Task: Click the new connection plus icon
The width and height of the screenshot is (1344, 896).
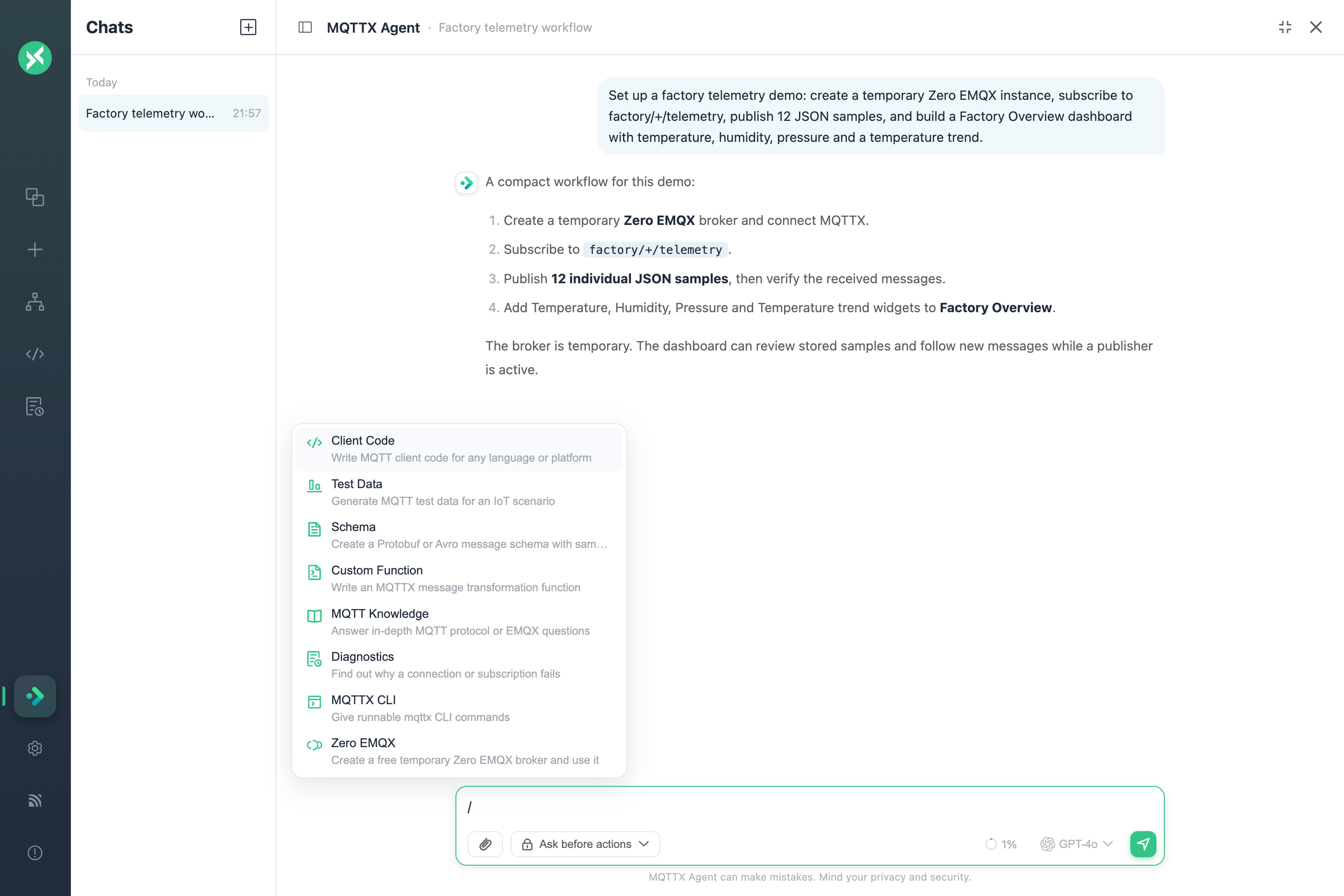Action: [x=35, y=250]
